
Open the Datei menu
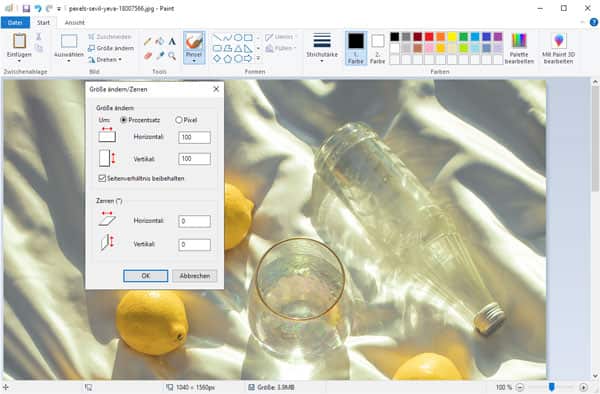click(x=15, y=23)
